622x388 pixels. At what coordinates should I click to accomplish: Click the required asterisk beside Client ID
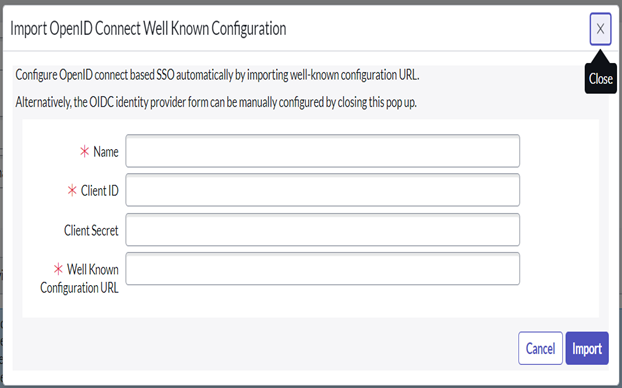point(72,190)
